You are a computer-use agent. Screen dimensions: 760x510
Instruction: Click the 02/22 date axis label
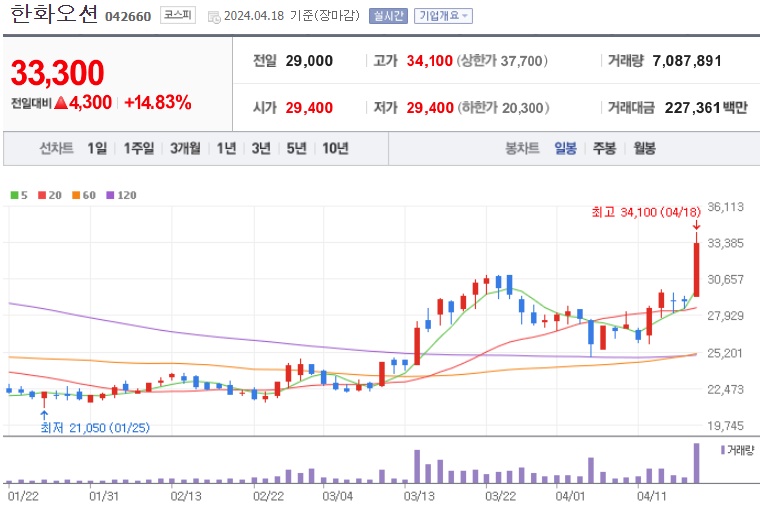click(x=269, y=496)
